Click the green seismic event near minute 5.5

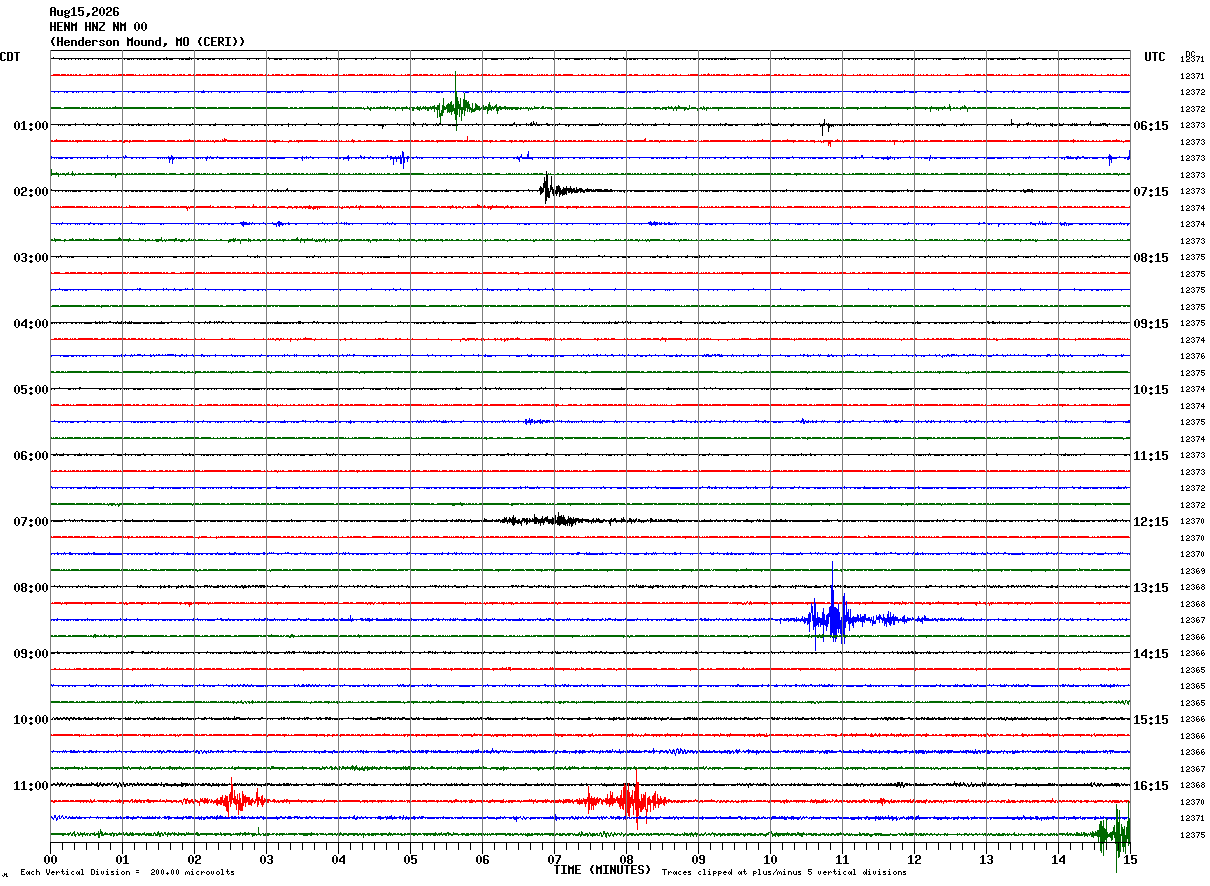[x=460, y=104]
